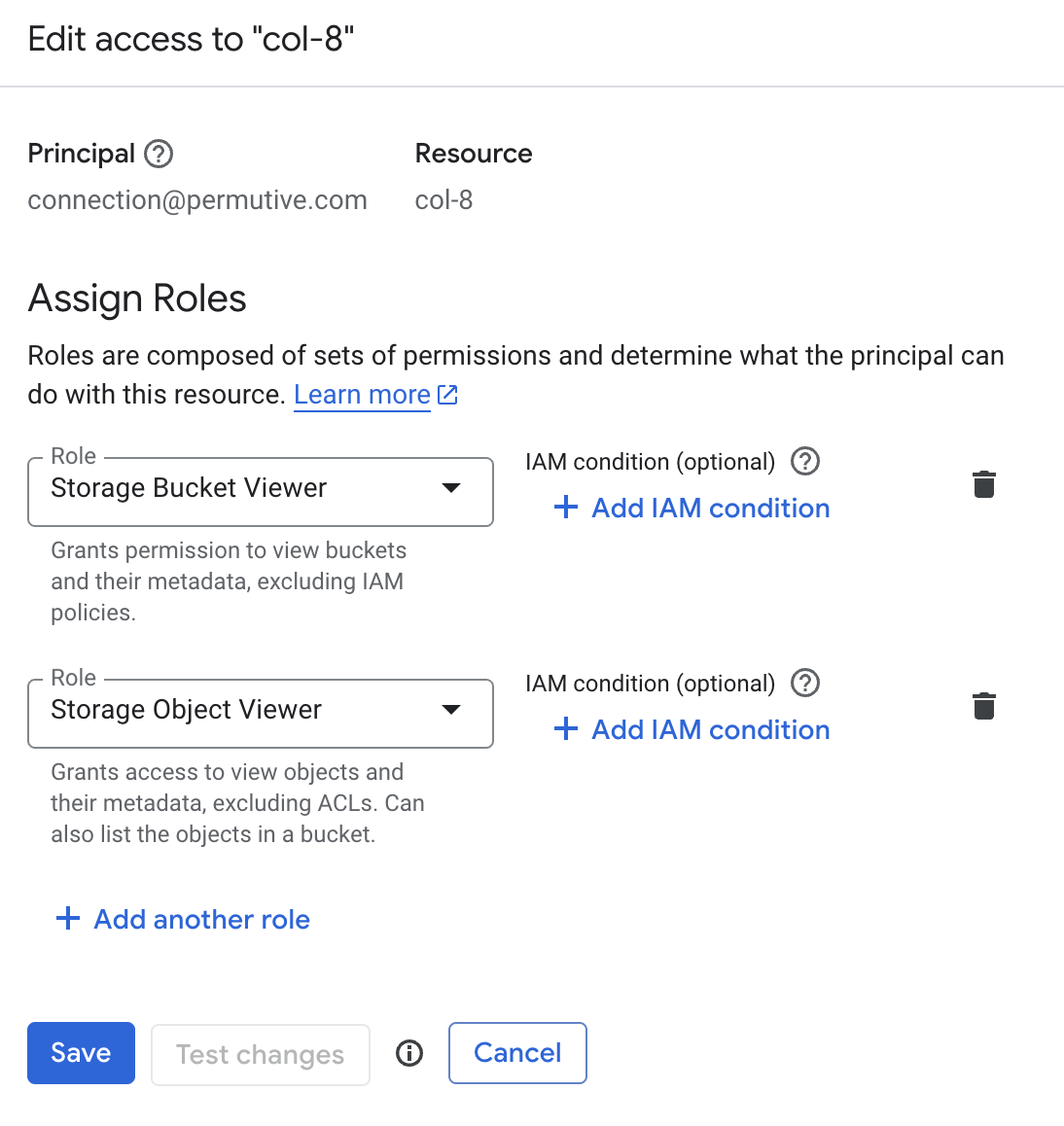The height and width of the screenshot is (1126, 1064).
Task: Click the info icon next to Test changes
Action: [x=408, y=1053]
